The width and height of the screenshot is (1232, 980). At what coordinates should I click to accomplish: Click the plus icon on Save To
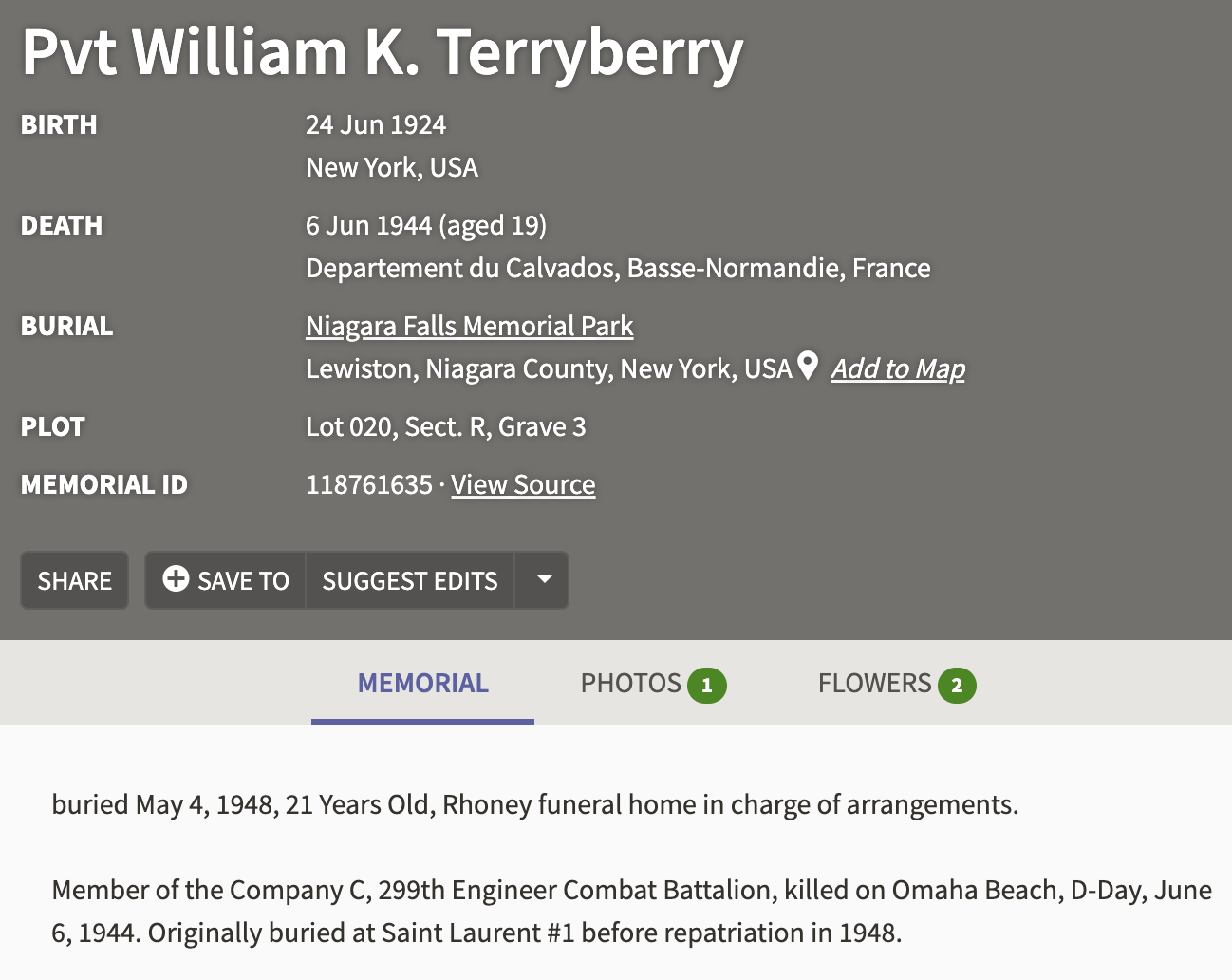[176, 579]
